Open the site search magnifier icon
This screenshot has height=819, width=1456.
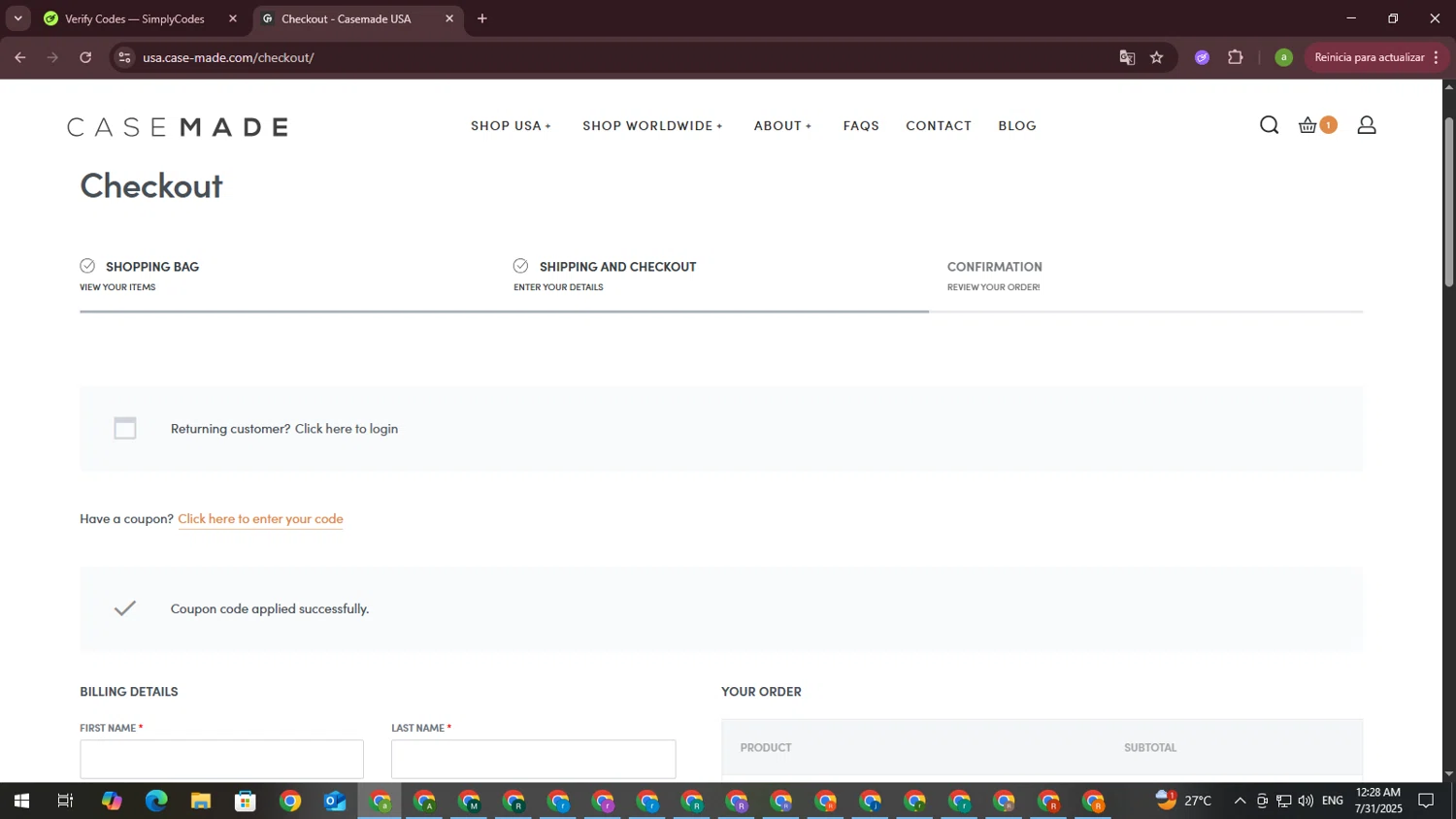1269,125
